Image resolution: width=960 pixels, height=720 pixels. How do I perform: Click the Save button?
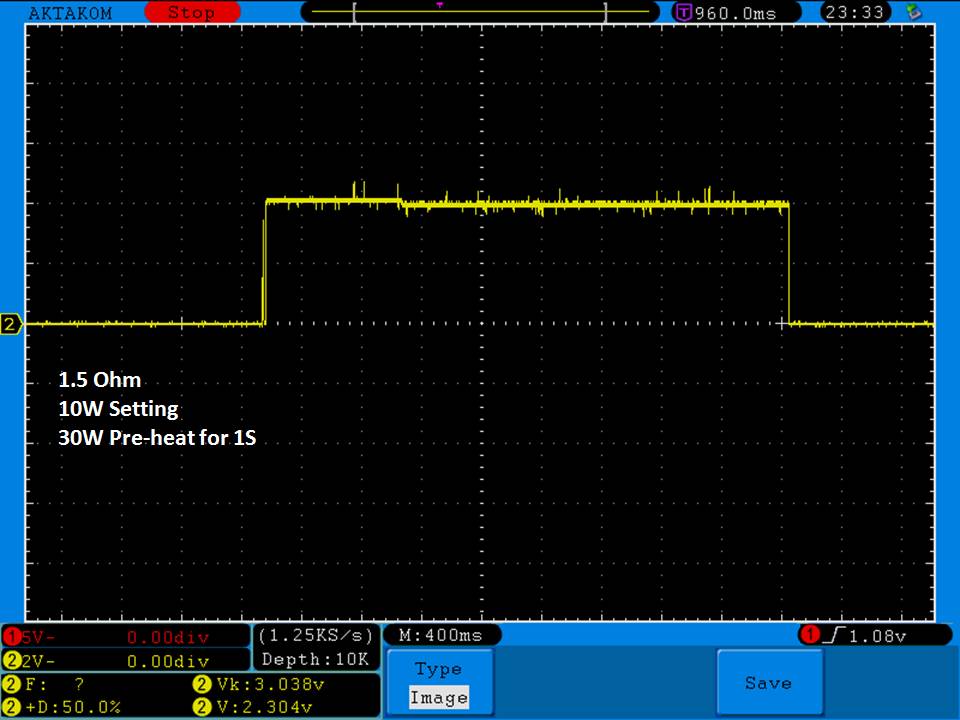coord(768,683)
